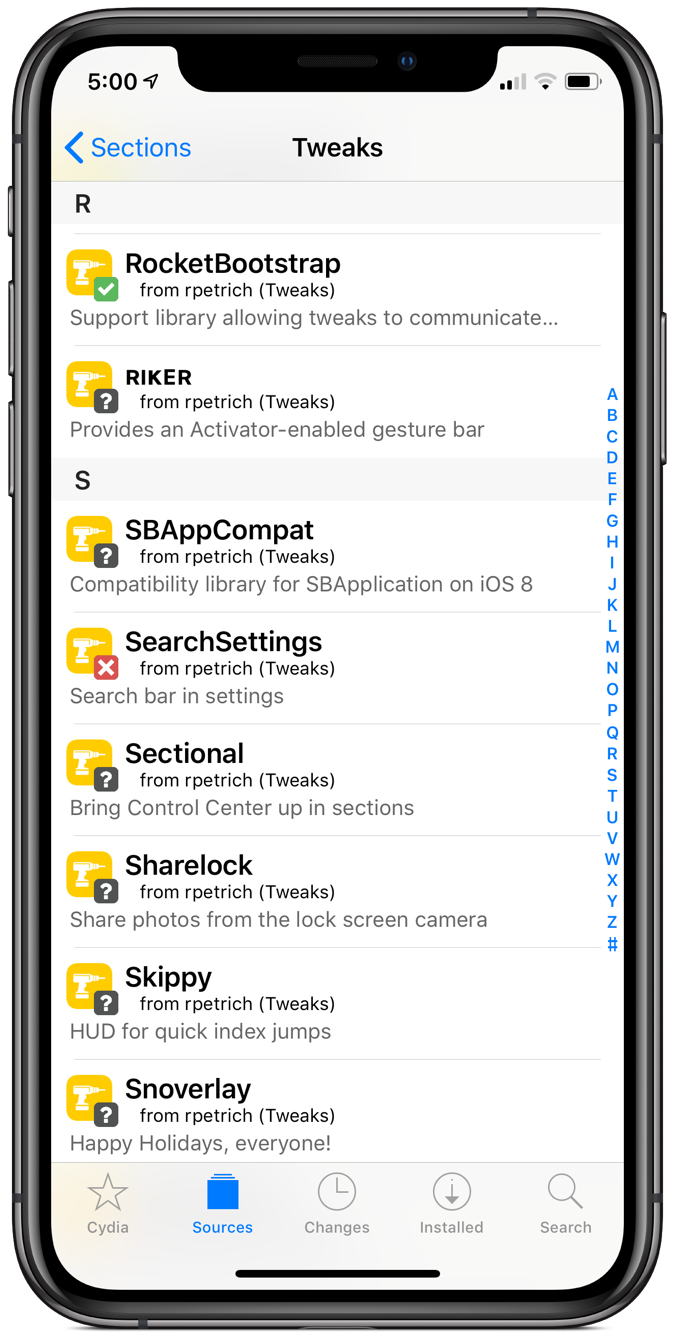The width and height of the screenshot is (675, 1336).
Task: Open the Installed packages tab
Action: click(451, 1205)
